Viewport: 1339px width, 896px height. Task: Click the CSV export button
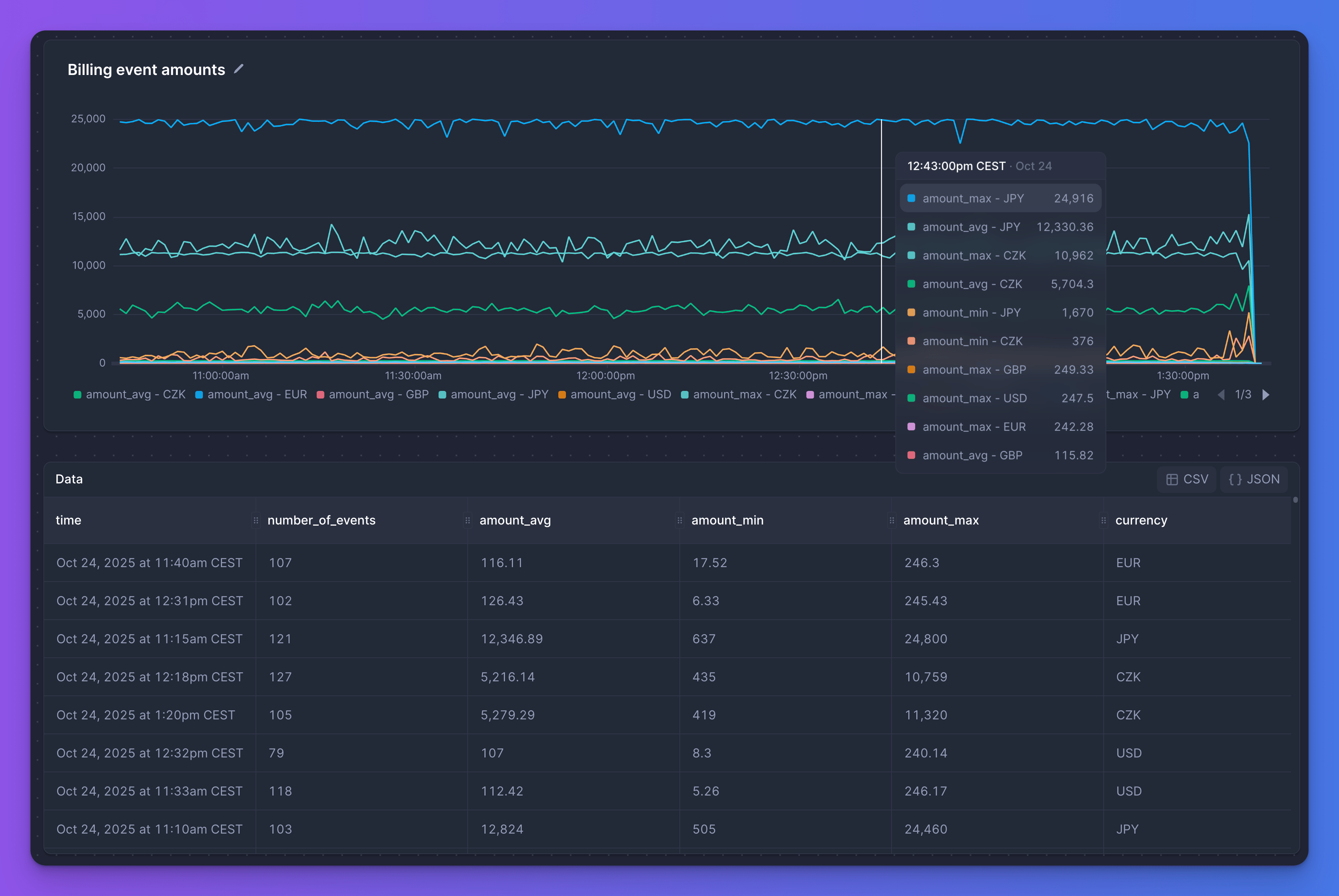[1186, 479]
